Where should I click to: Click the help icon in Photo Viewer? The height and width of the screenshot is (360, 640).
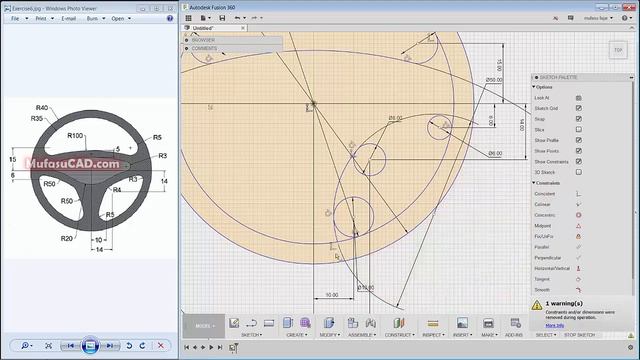pyautogui.click(x=170, y=18)
